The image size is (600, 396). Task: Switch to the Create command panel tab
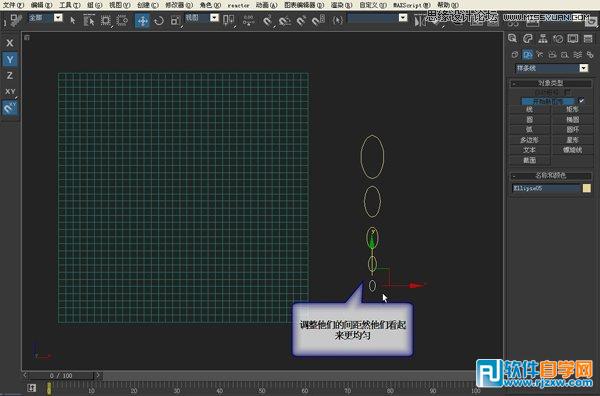coord(513,38)
